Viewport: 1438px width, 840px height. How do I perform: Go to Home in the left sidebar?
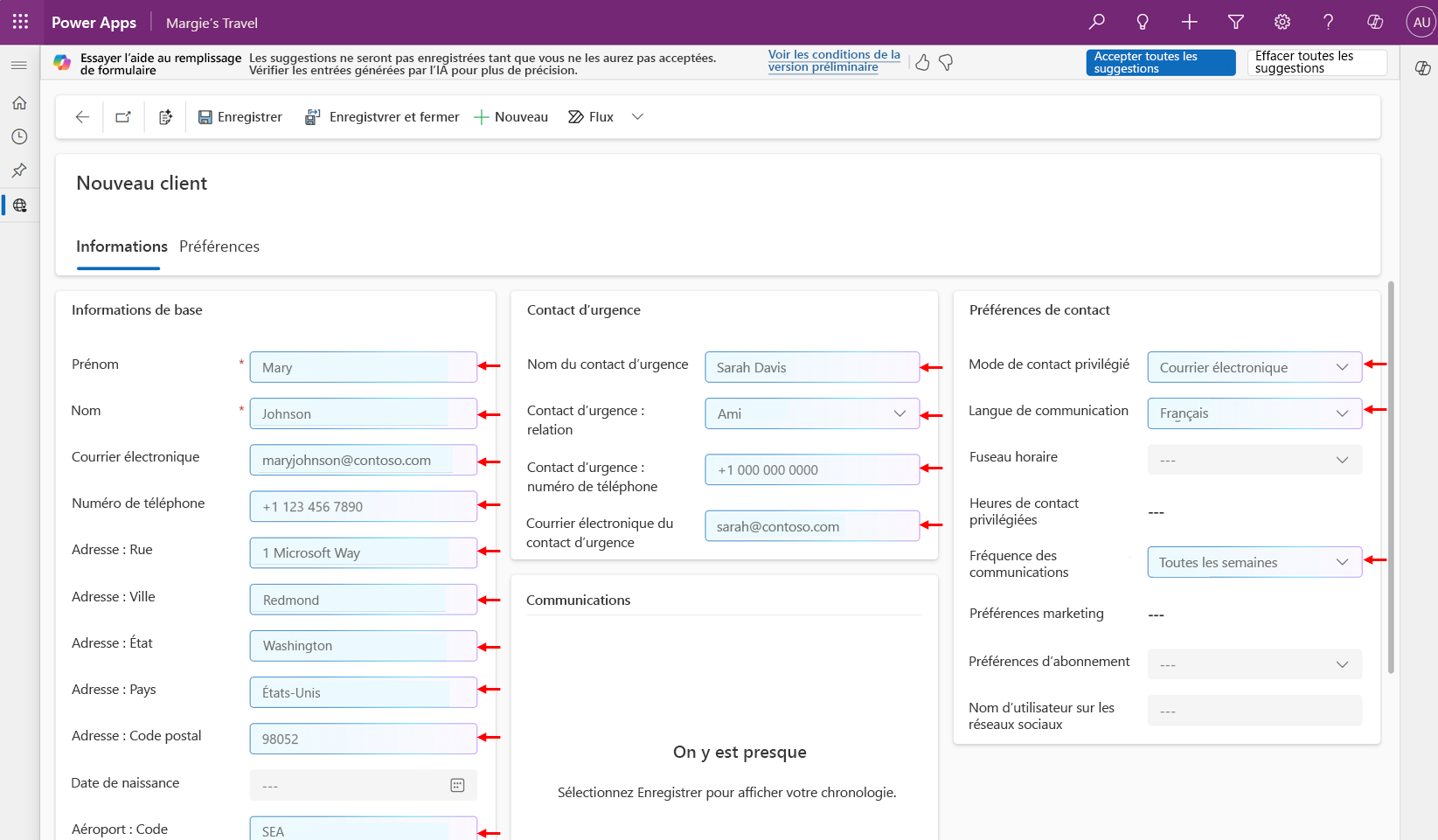(19, 103)
